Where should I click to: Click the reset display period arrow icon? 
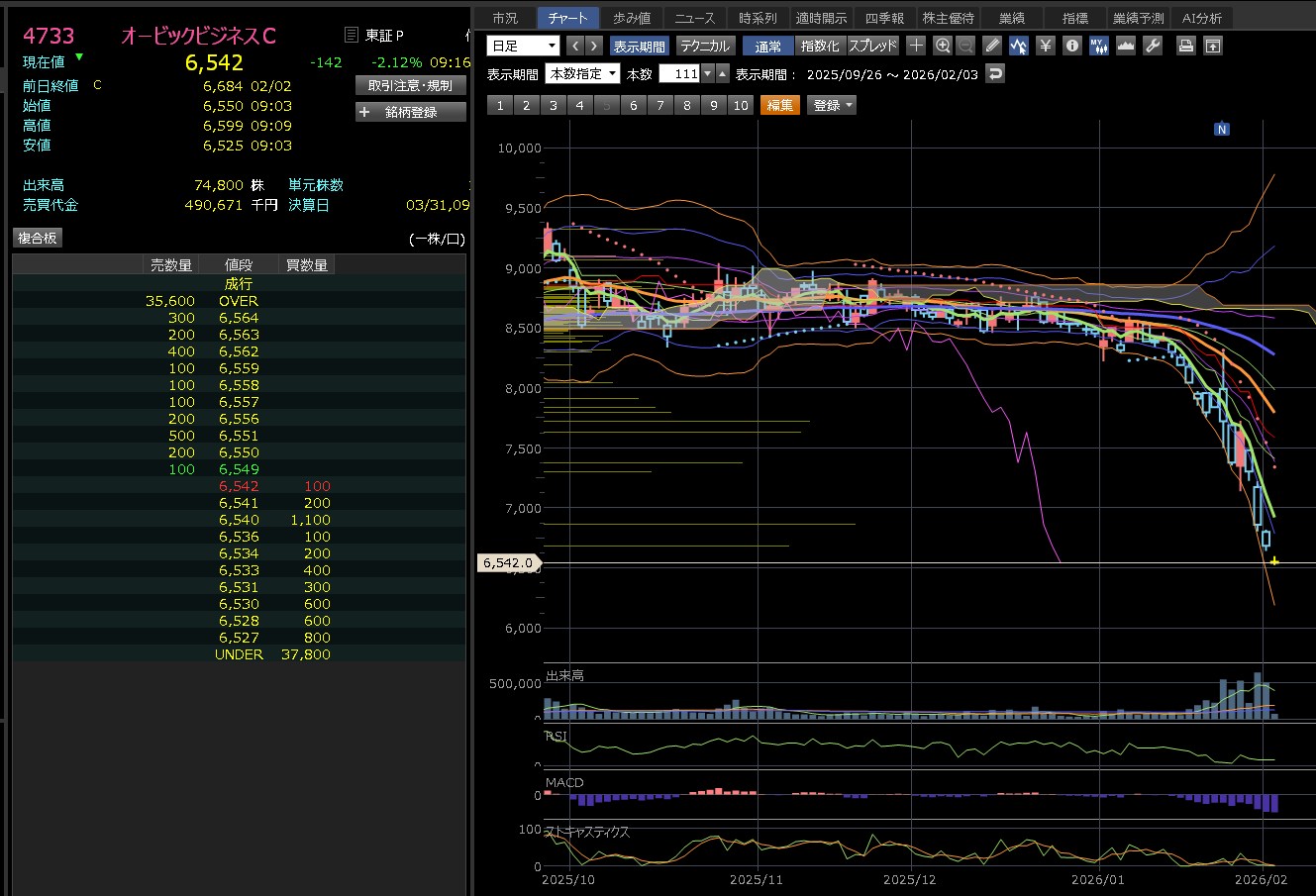pyautogui.click(x=995, y=74)
